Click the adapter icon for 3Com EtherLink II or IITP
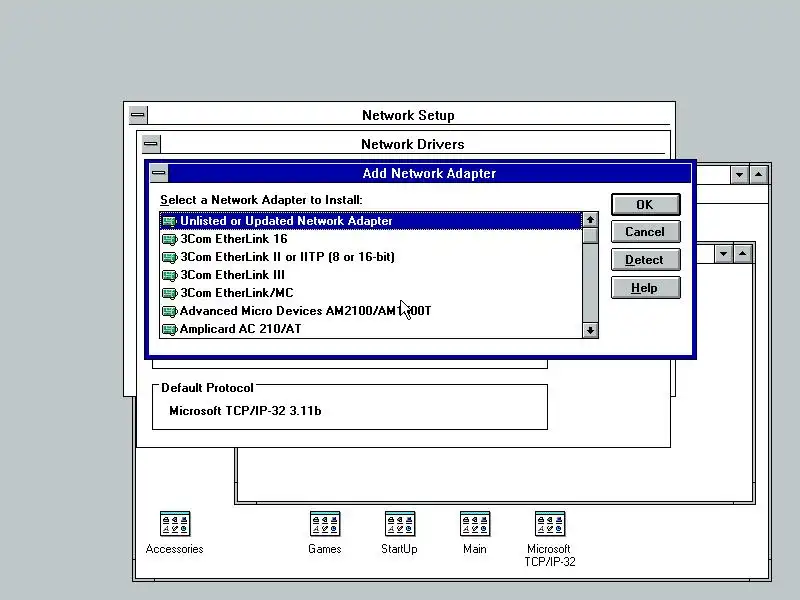 coord(169,257)
